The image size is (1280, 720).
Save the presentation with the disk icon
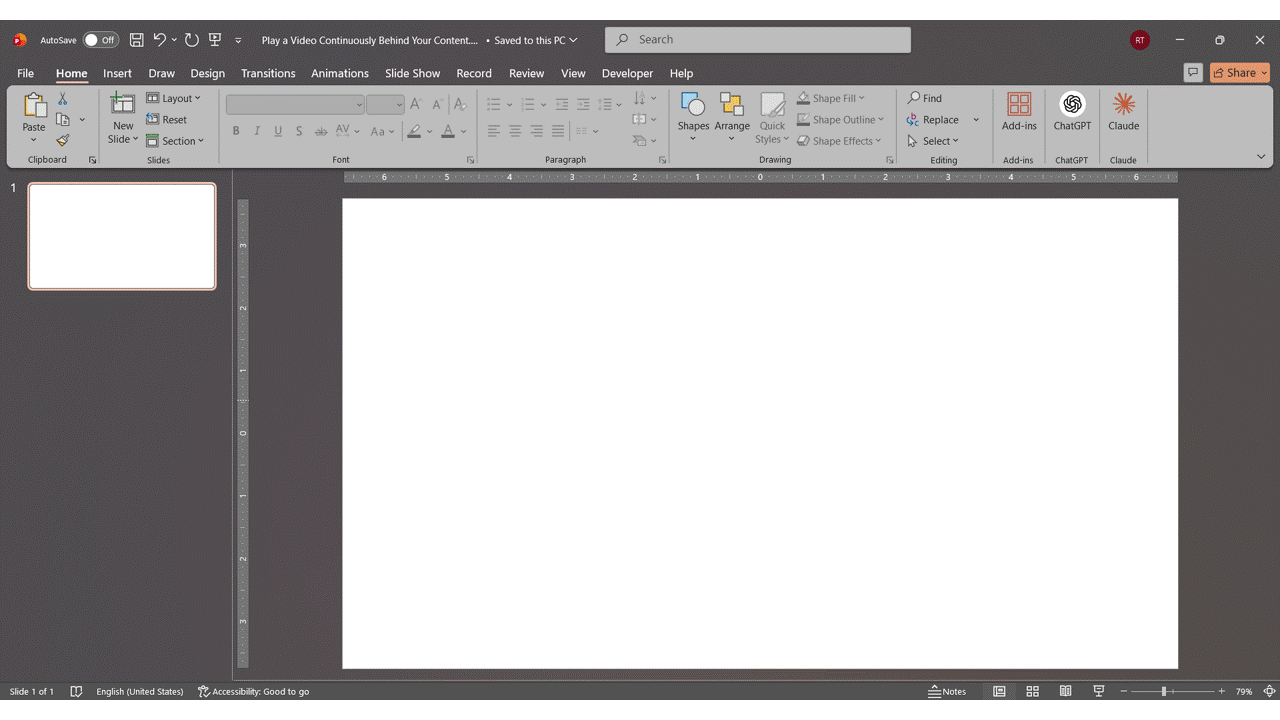tap(136, 40)
